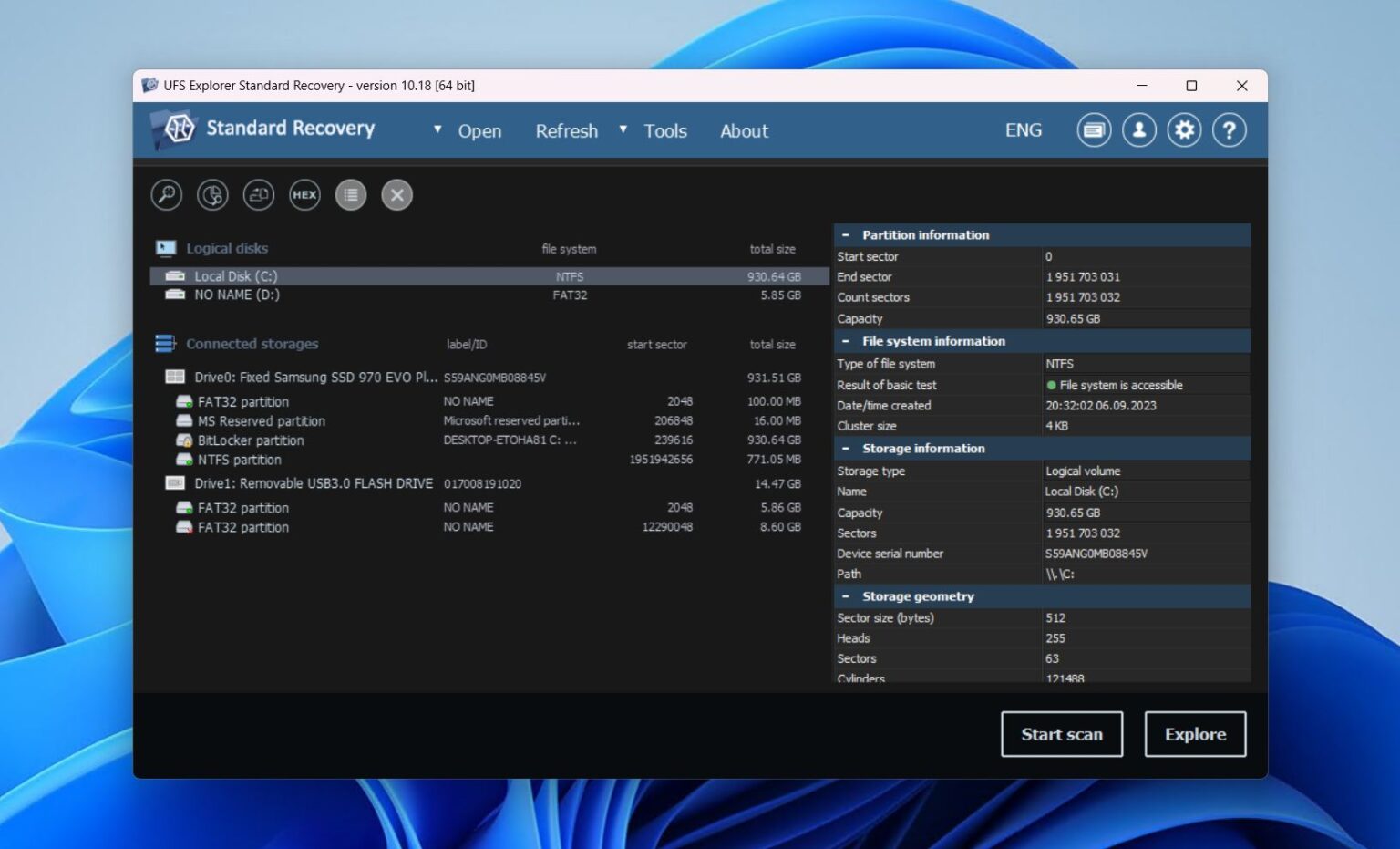Click the NO NAME (D:) drive icon
Viewport: 1400px width, 849px height.
[175, 295]
